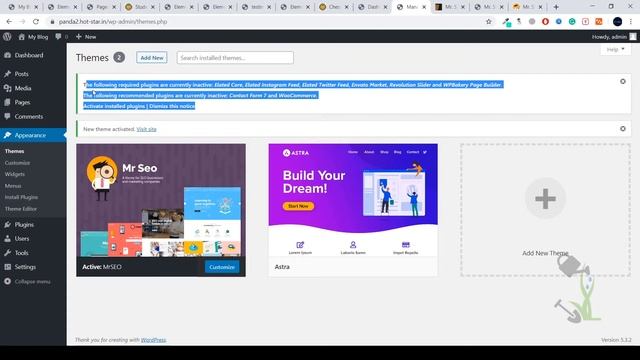
Task: Open Comments in sidebar
Action: [x=29, y=117]
